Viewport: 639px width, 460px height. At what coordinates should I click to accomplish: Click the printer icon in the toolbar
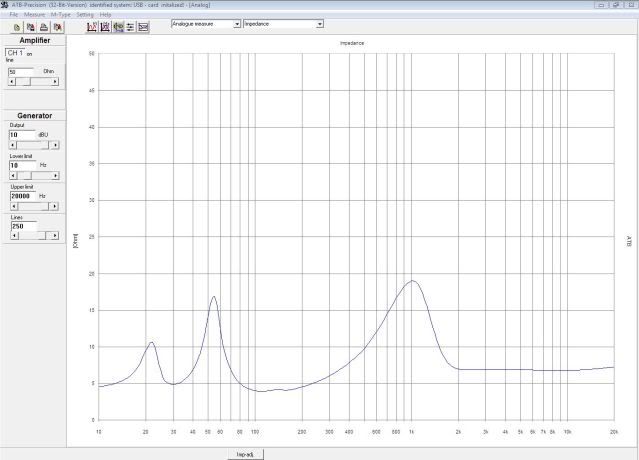(44, 27)
